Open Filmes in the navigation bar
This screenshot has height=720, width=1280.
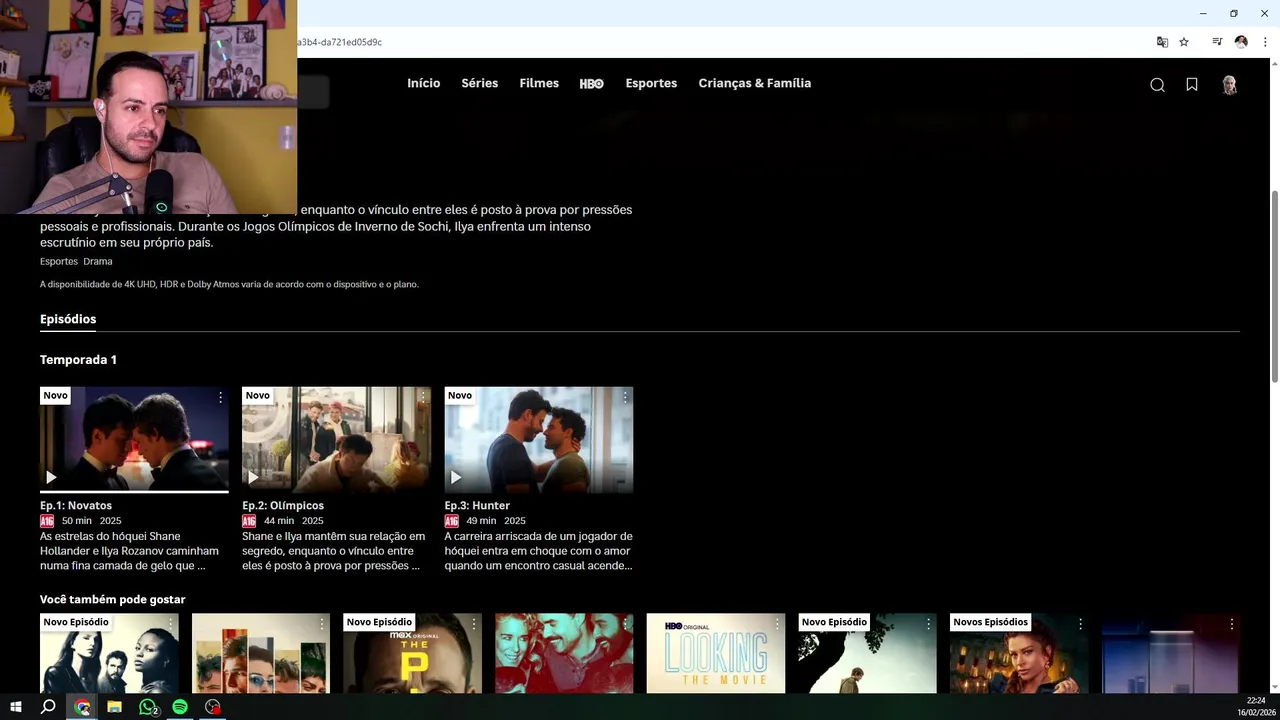click(x=539, y=83)
